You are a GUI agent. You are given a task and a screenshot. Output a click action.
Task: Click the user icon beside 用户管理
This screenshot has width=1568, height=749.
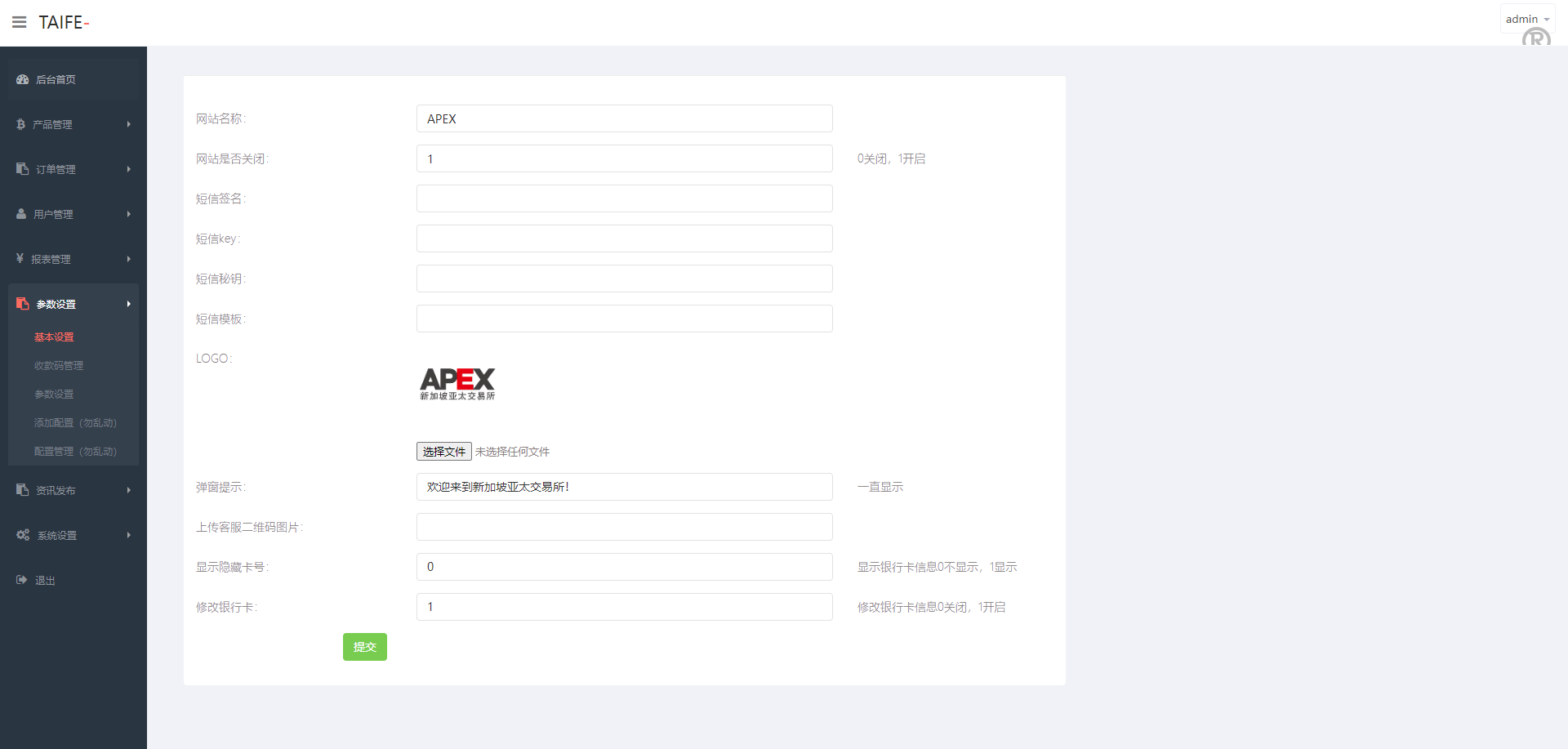(x=21, y=214)
